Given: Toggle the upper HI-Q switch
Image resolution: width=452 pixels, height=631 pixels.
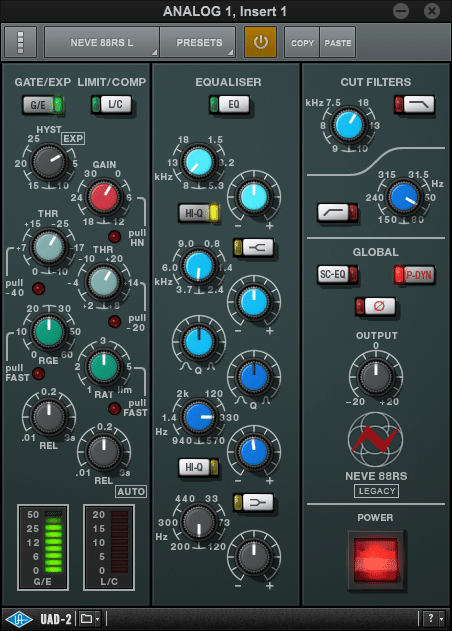Looking at the screenshot, I should pyautogui.click(x=199, y=213).
